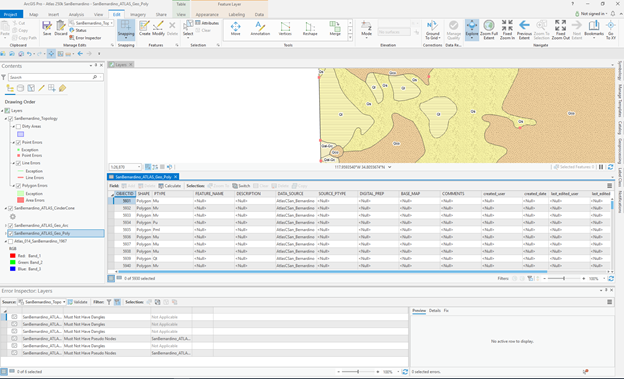Open Bookmarks in Navigate group
Viewport: 624px width, 379px height.
click(x=594, y=29)
